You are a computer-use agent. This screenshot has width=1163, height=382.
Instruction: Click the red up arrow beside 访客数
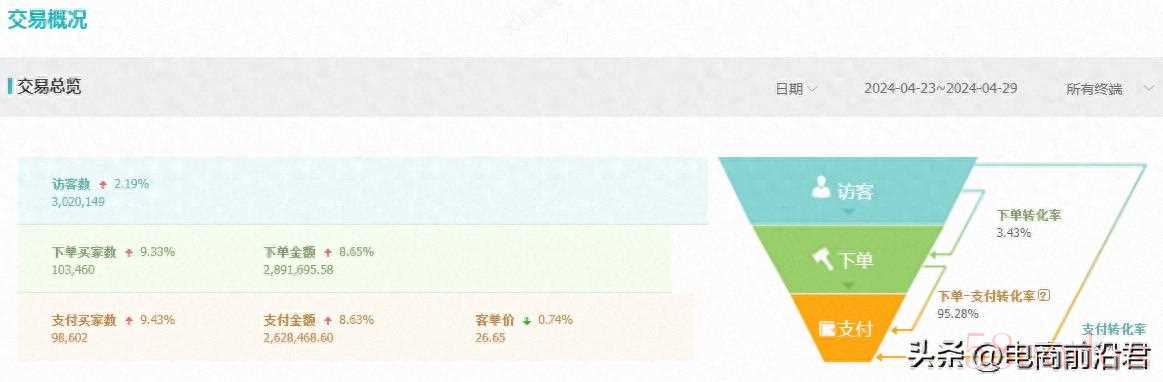click(x=103, y=185)
